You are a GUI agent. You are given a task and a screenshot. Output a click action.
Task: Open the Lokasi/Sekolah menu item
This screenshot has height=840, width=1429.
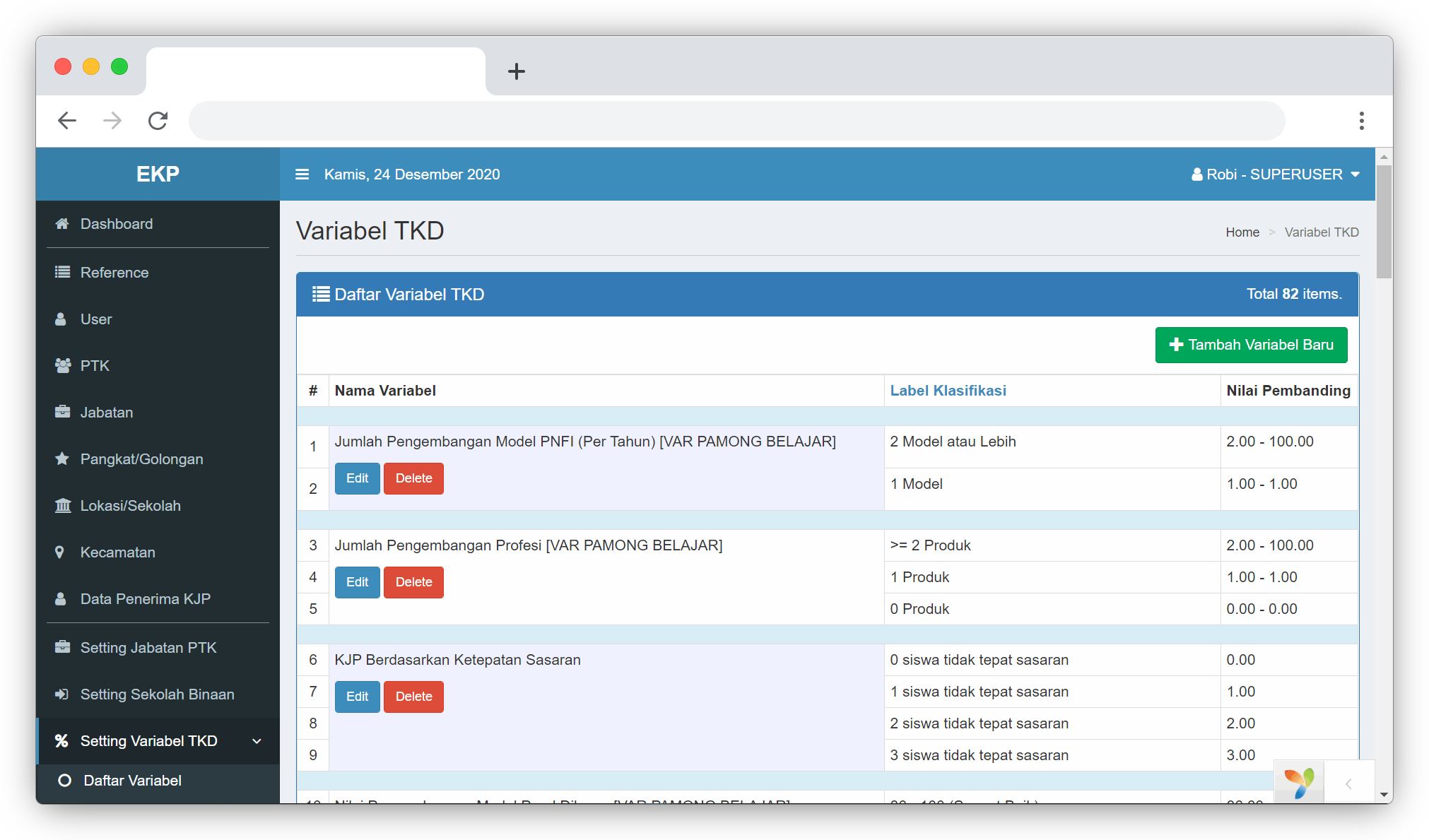pyautogui.click(x=158, y=506)
